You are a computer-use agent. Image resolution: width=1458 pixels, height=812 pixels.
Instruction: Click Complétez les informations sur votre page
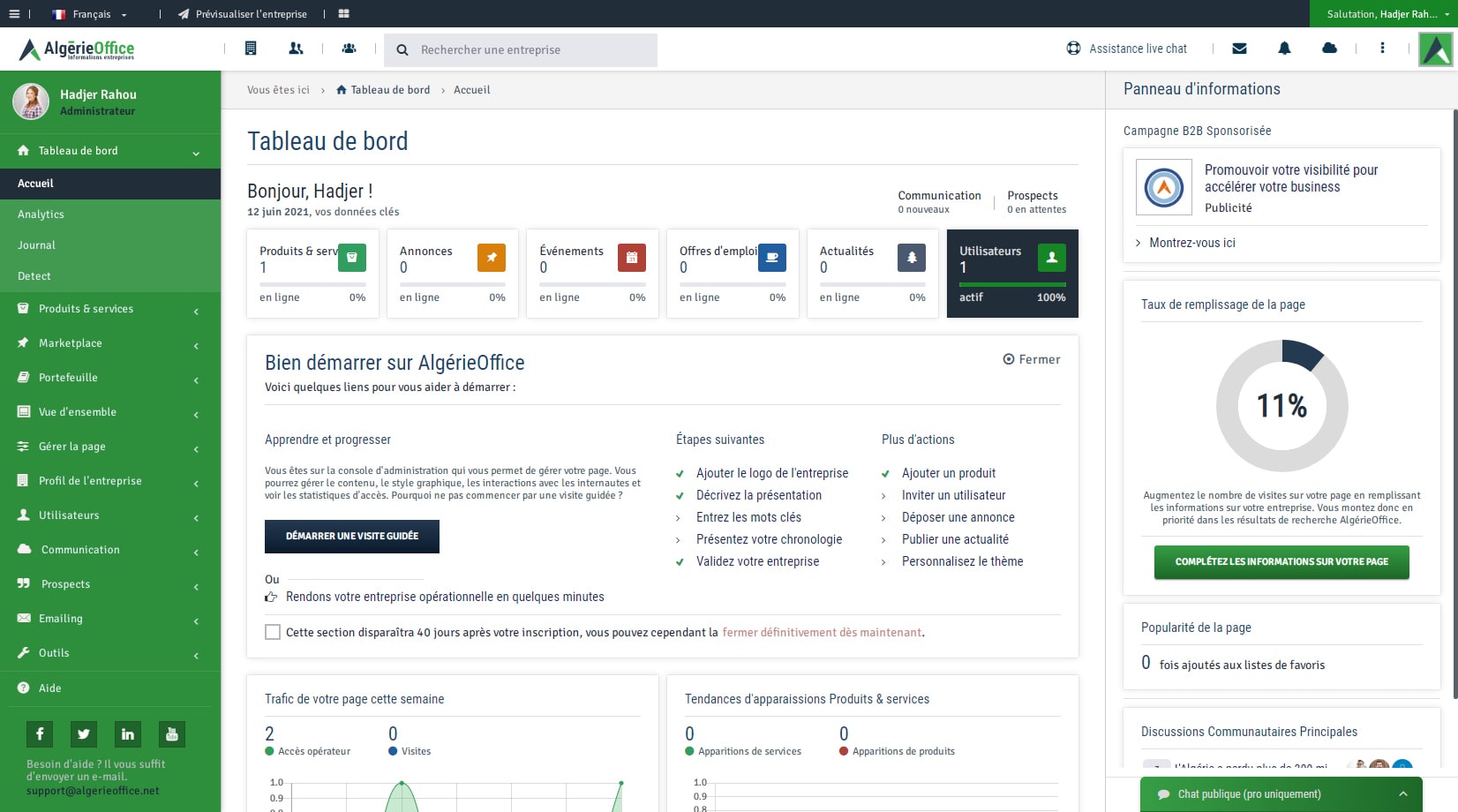(x=1281, y=561)
